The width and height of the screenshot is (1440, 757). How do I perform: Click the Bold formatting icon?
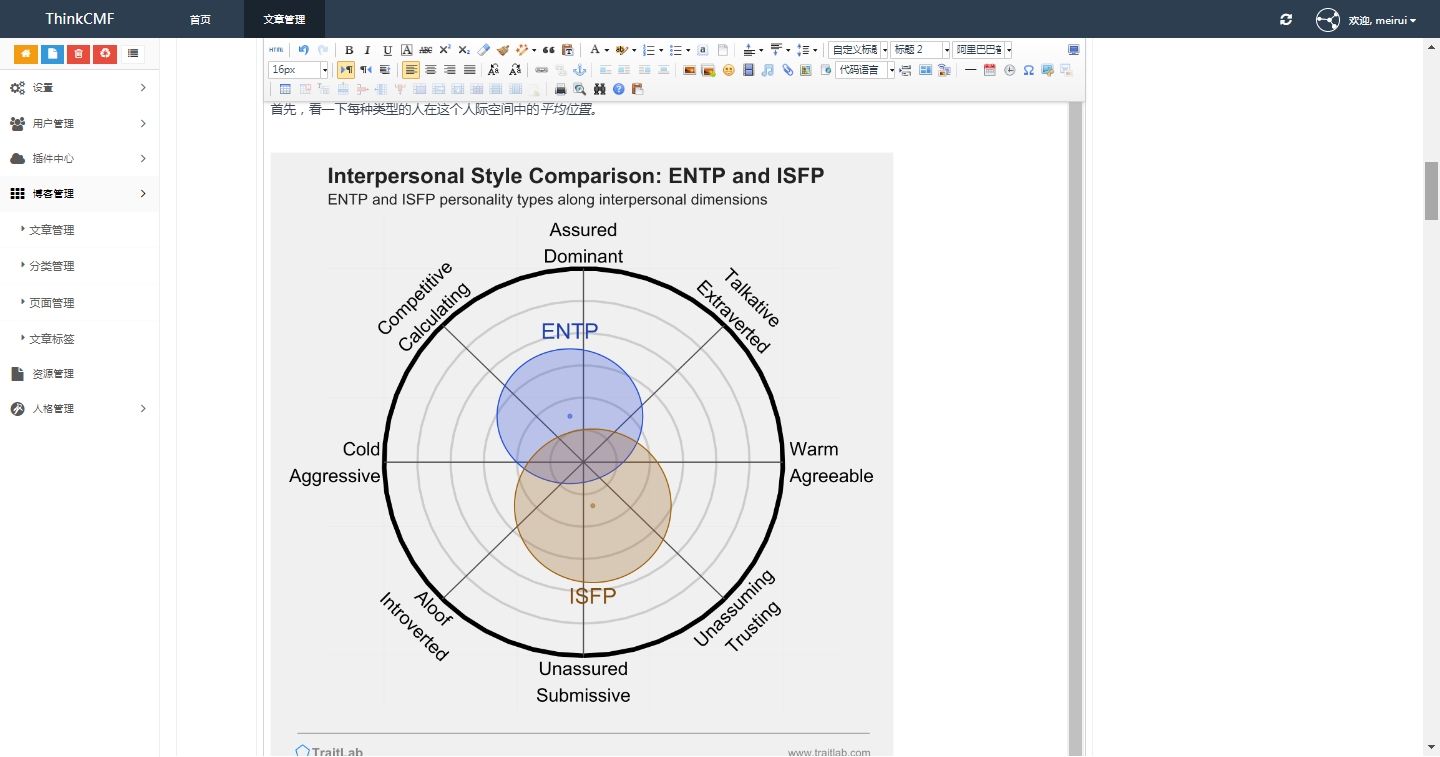pyautogui.click(x=349, y=50)
